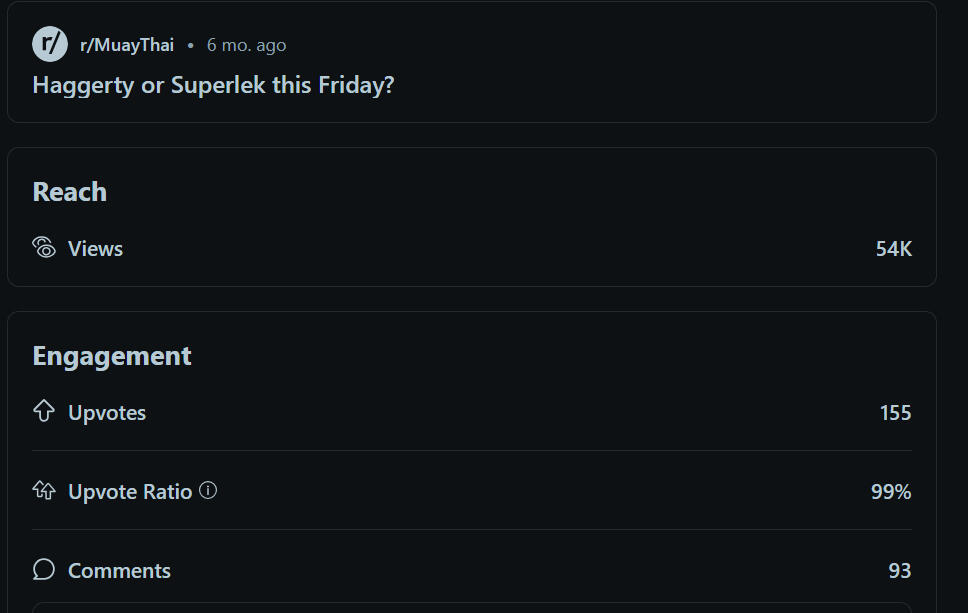Click the Engagement section heading
This screenshot has width=968, height=613.
point(112,356)
